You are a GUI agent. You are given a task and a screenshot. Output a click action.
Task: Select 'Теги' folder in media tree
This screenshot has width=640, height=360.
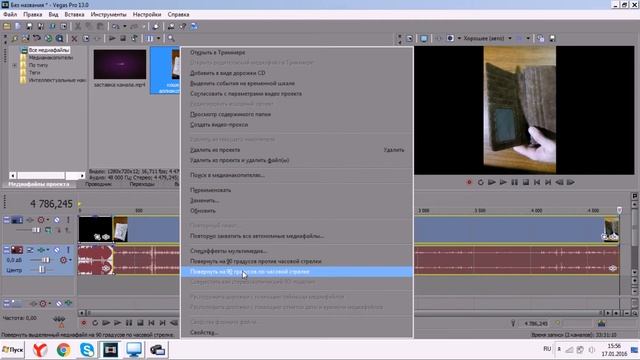click(34, 72)
